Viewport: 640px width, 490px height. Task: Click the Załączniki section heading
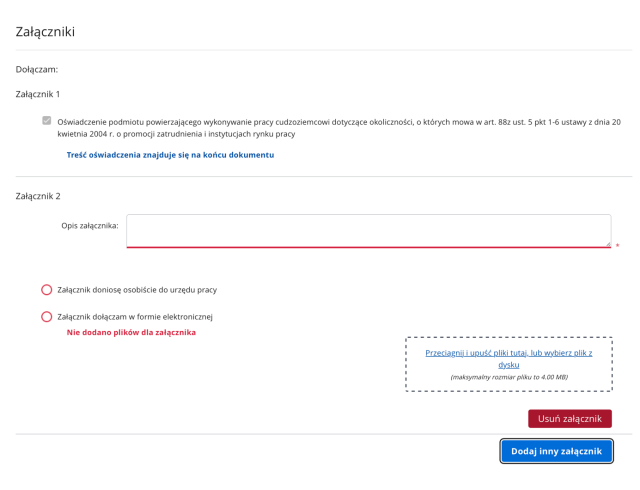(46, 32)
